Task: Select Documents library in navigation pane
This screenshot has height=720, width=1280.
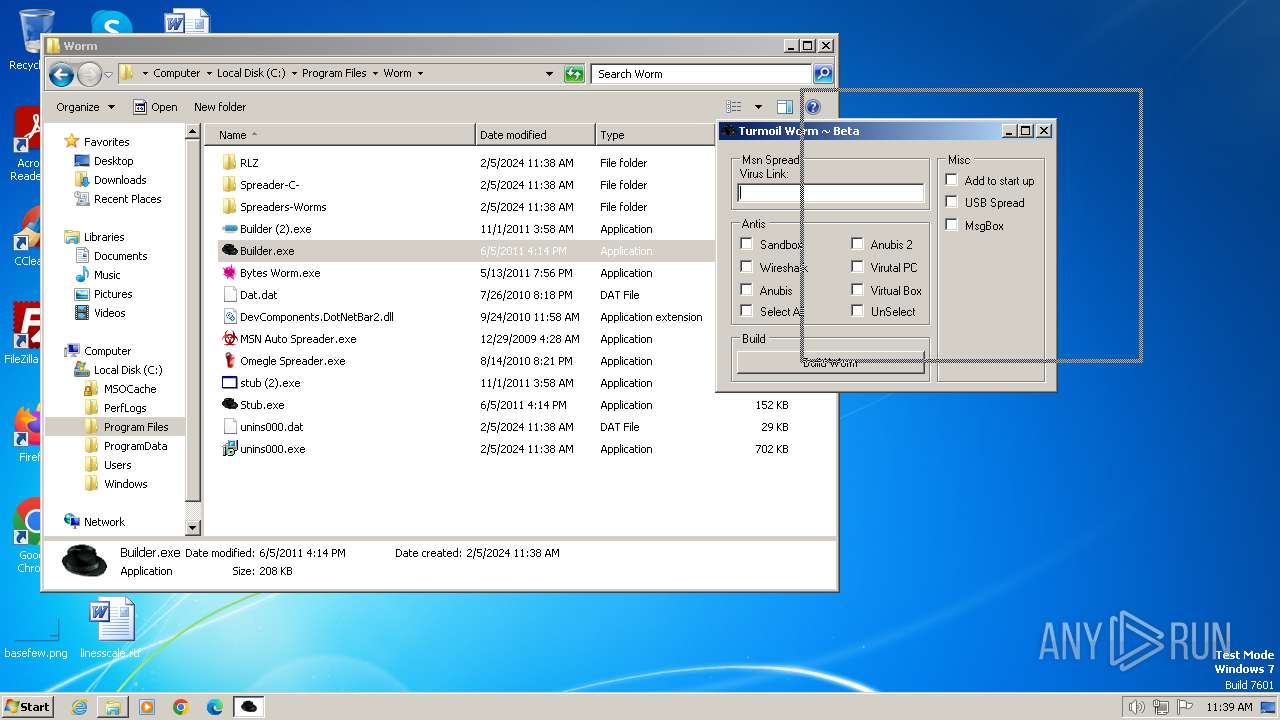Action: [x=120, y=256]
